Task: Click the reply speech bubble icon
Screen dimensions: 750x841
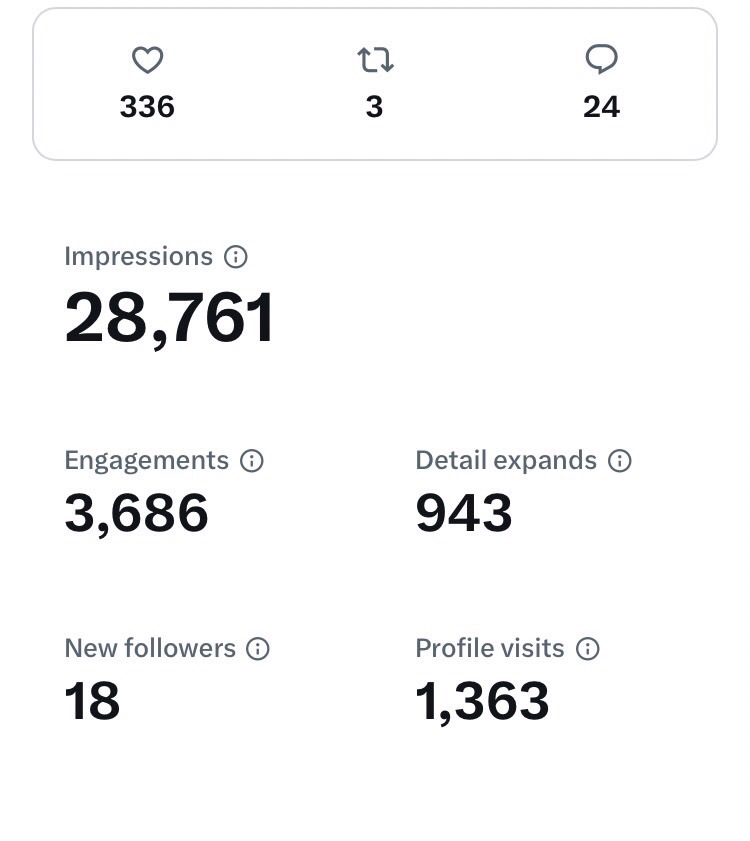Action: click(x=601, y=61)
